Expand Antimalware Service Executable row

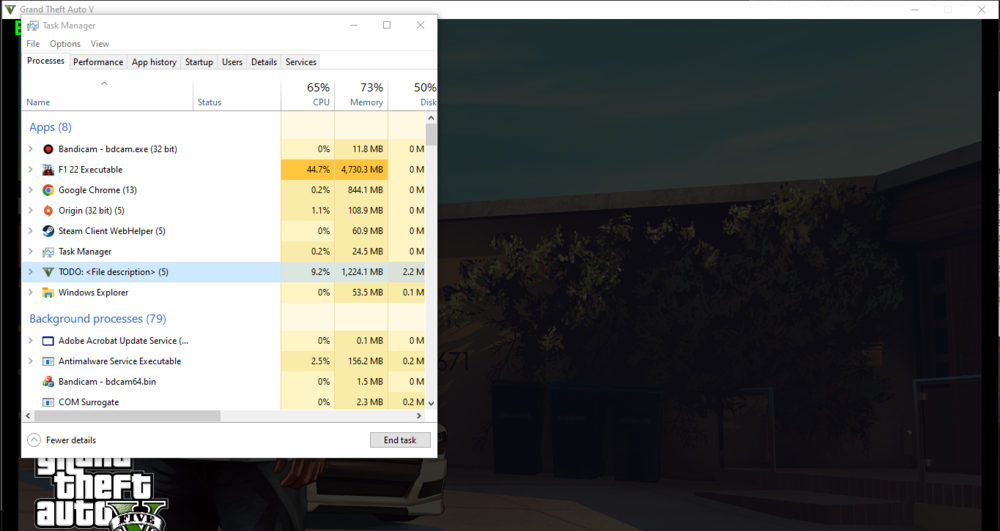30,361
